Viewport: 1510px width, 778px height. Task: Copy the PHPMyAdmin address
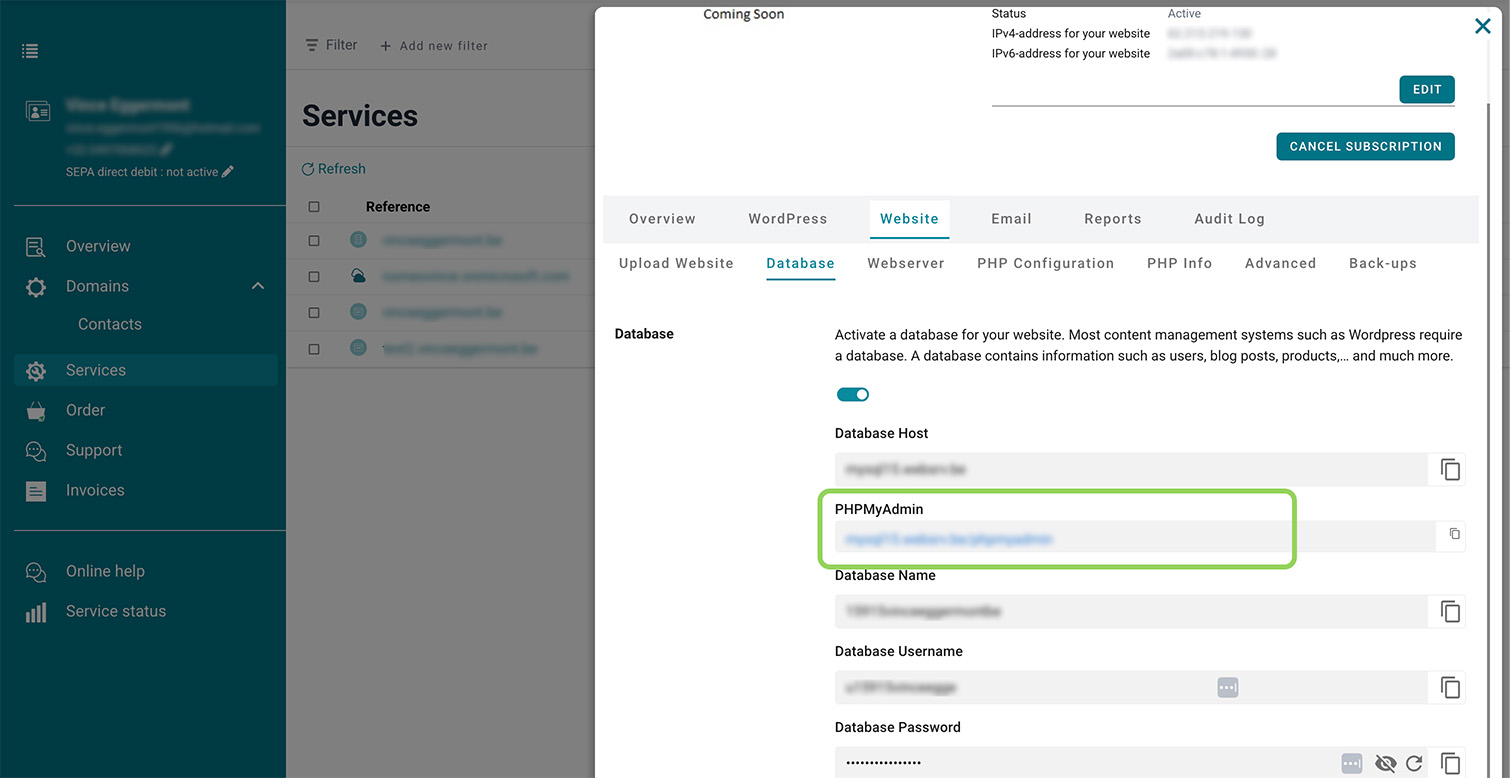pos(1454,534)
